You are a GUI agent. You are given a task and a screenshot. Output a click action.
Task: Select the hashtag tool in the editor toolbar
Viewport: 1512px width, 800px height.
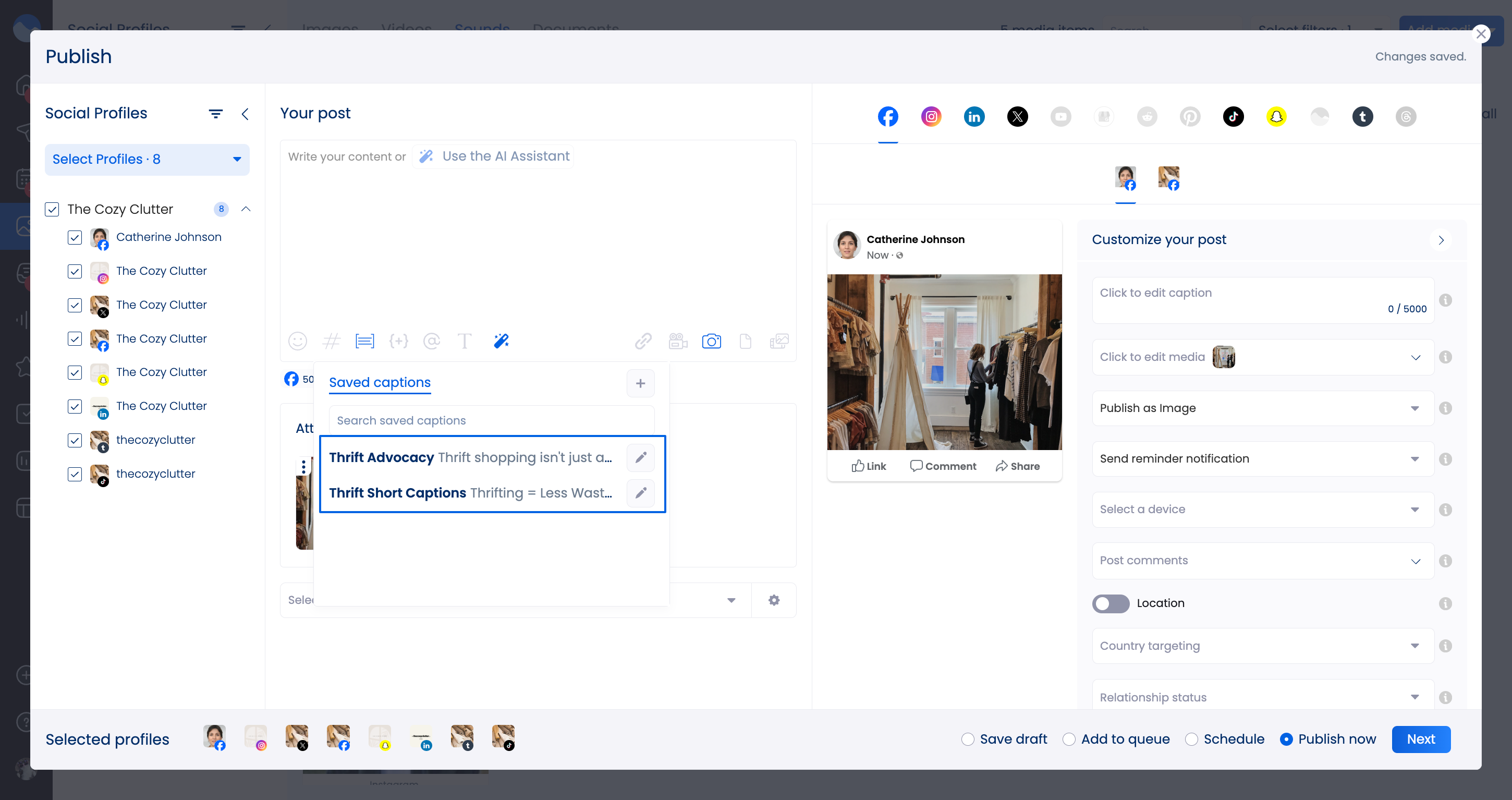click(x=332, y=341)
